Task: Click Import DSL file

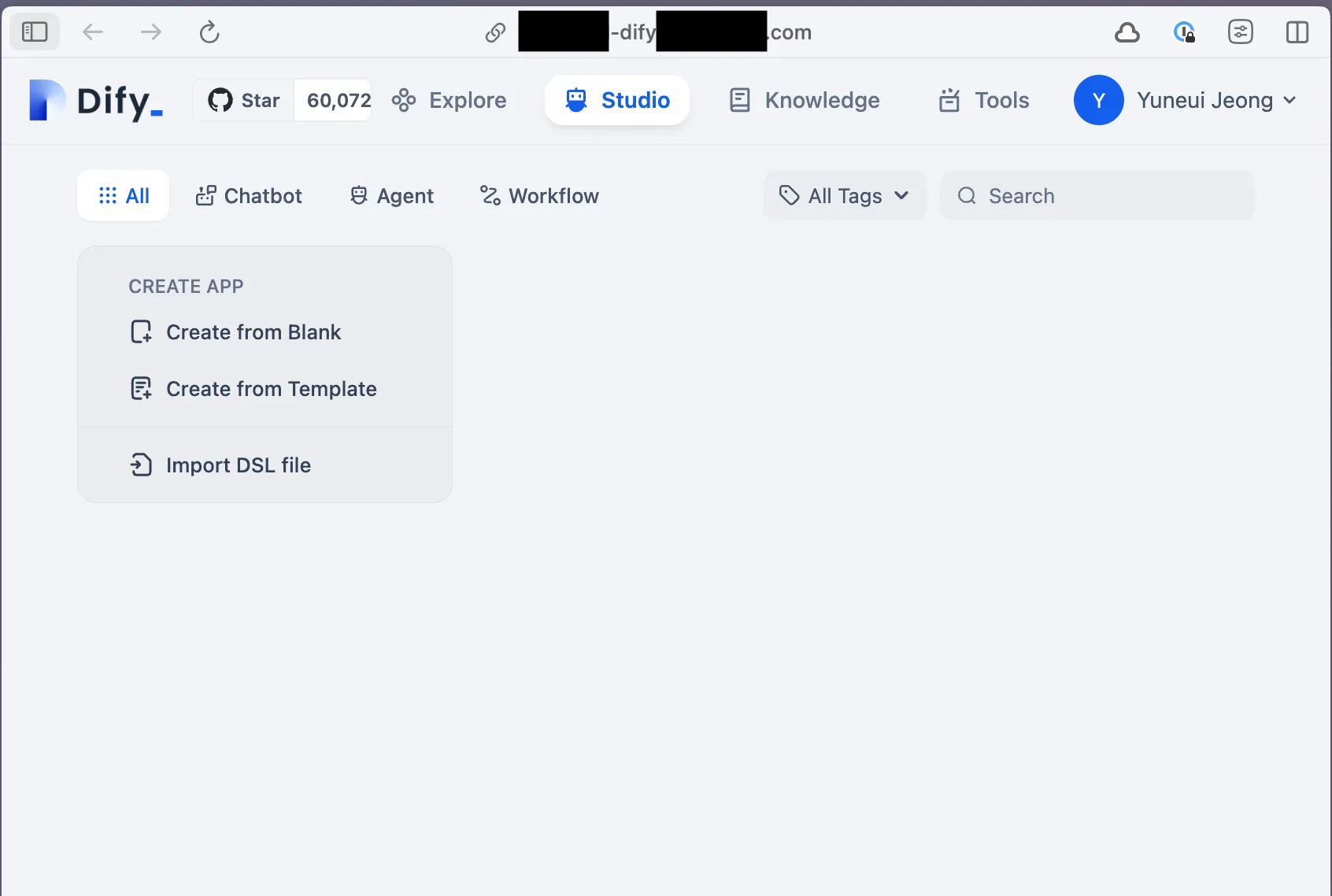Action: point(220,465)
